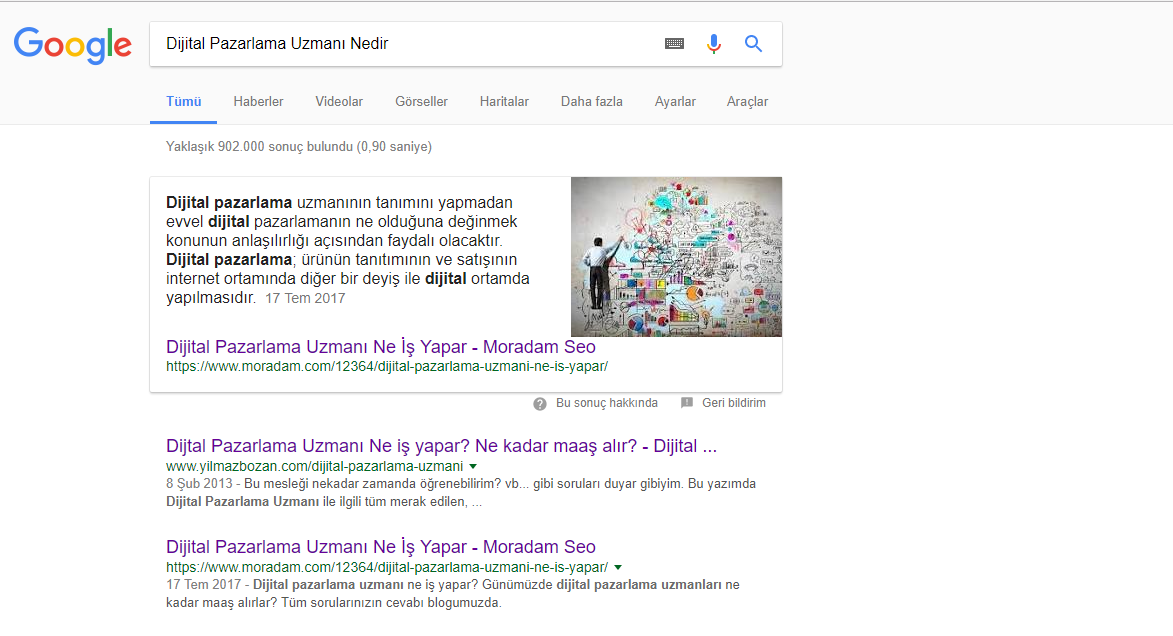Open the Ayarlar menu
The image size is (1173, 636).
pyautogui.click(x=675, y=102)
